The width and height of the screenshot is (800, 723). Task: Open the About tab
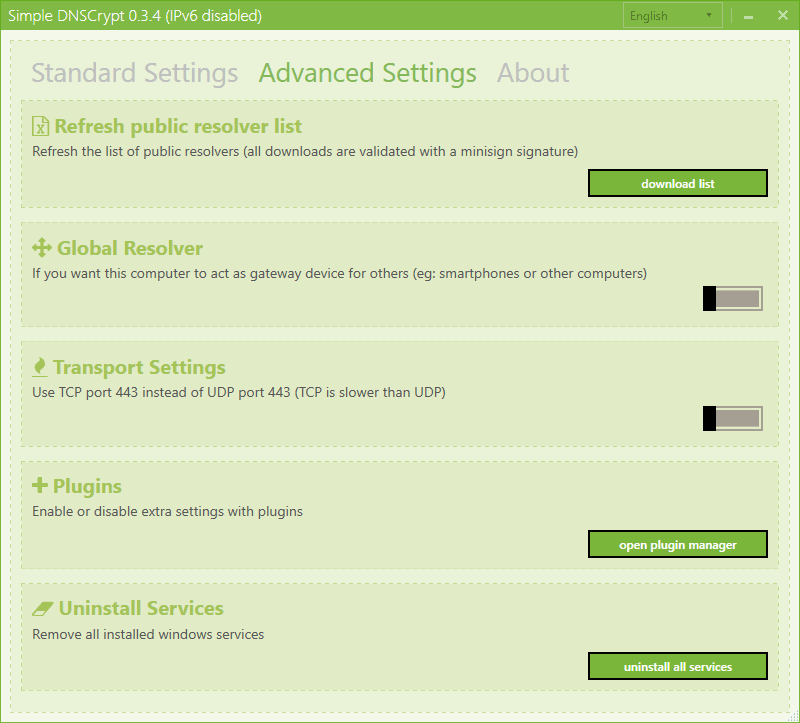pyautogui.click(x=533, y=73)
